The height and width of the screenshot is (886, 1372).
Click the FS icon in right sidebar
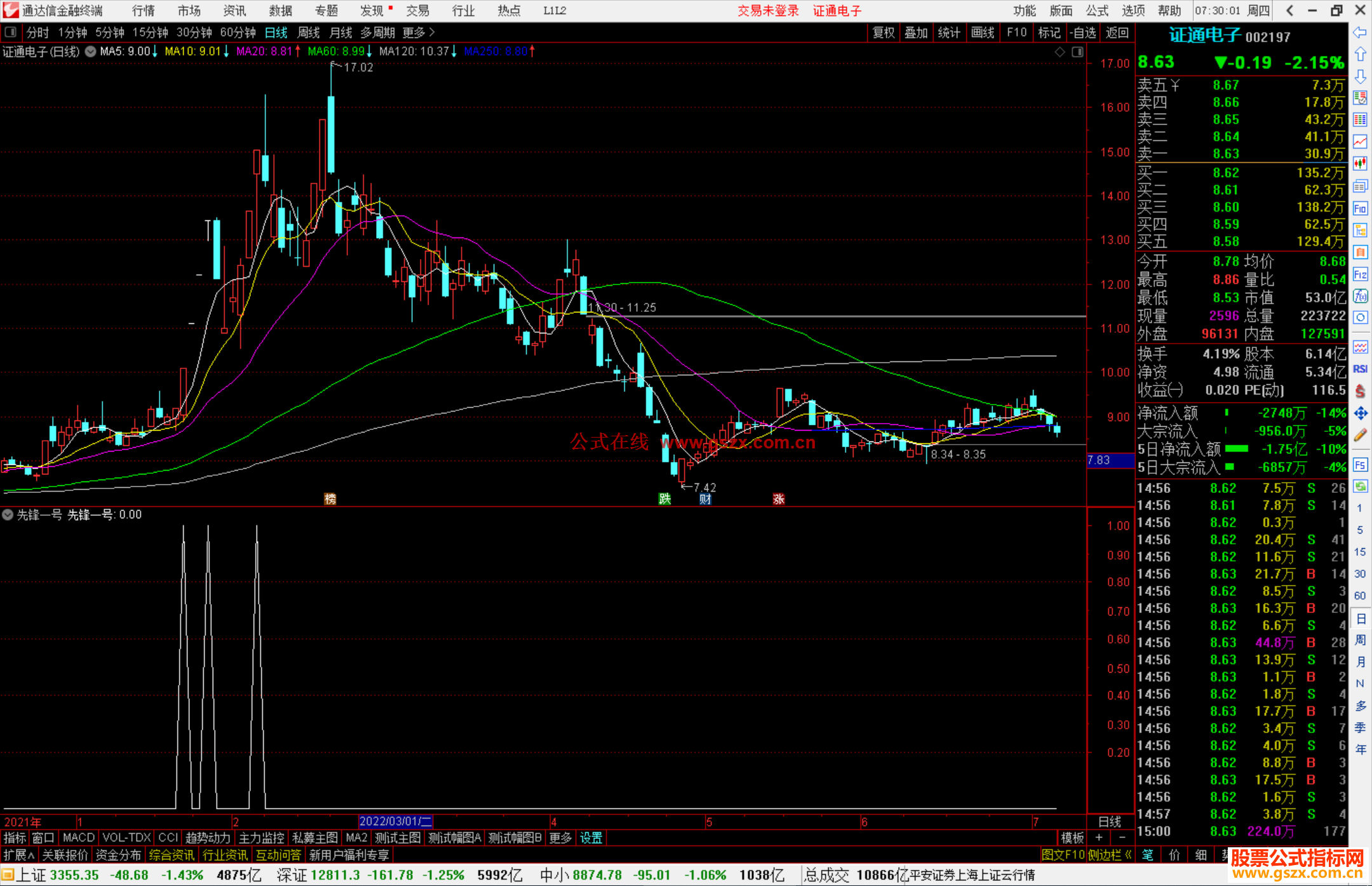tap(1360, 465)
